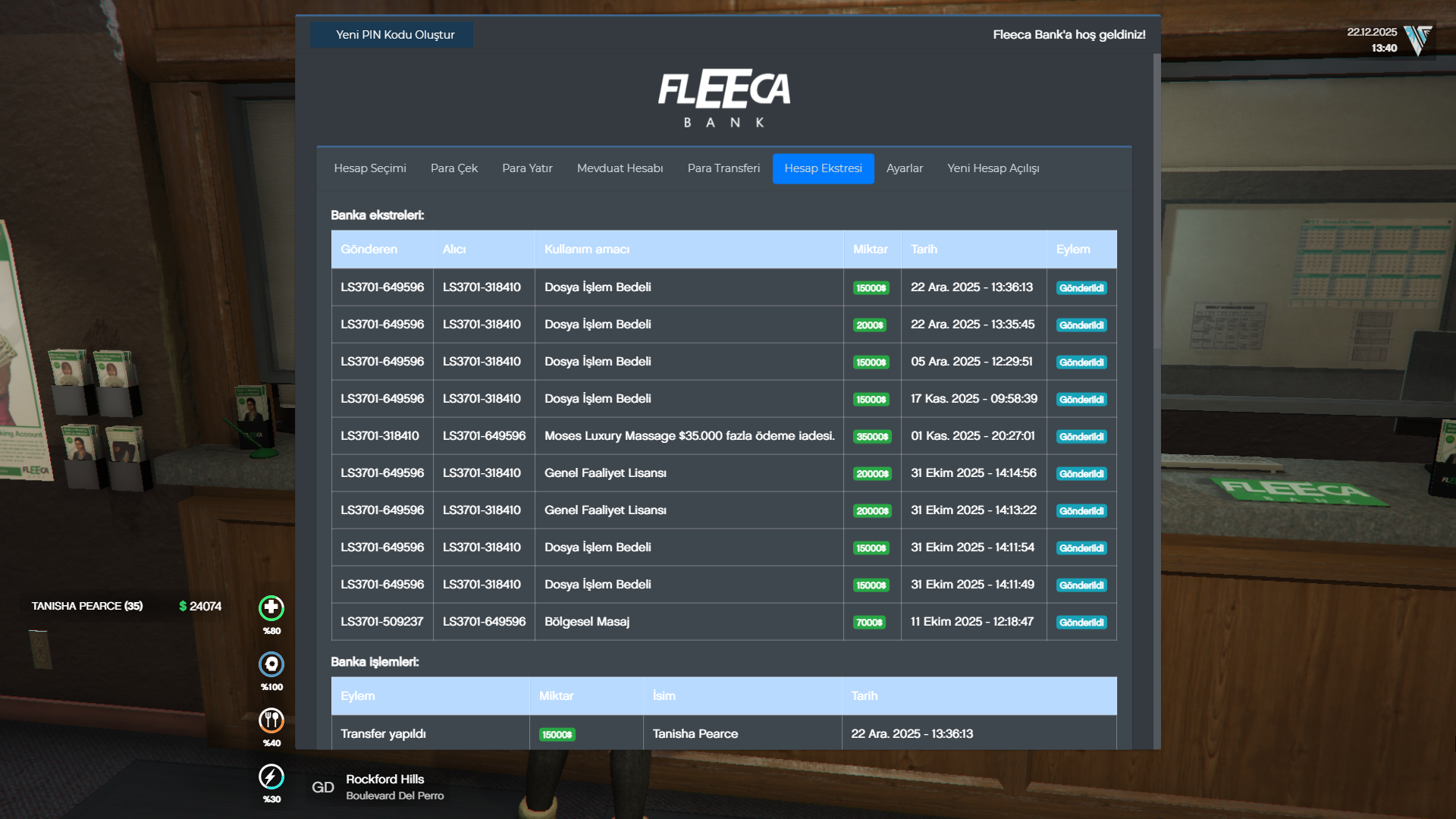Click the Miktar header in Banka ekstreleri
1456x819 pixels.
871,249
